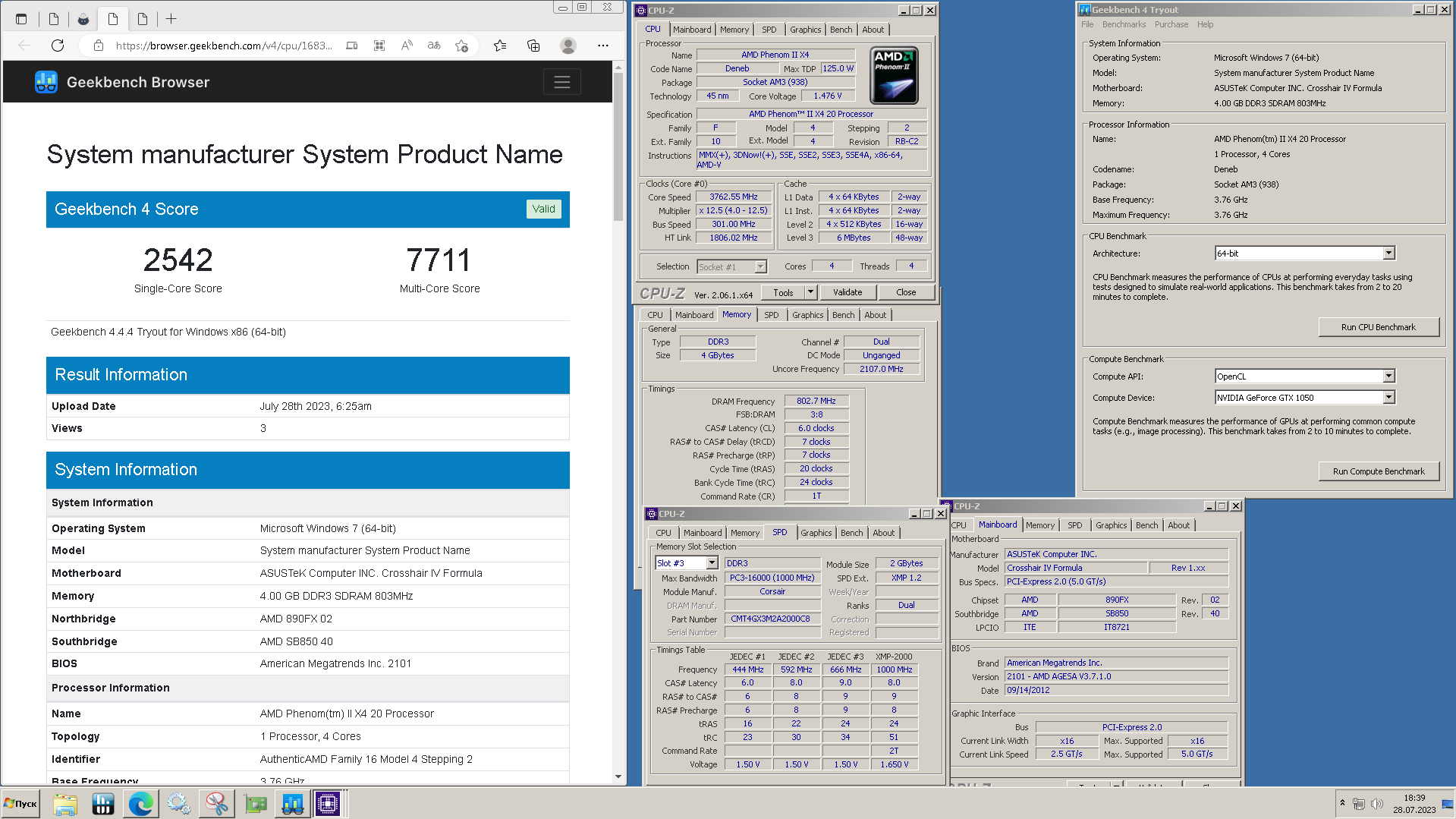Select SPD tab in the Mainboard CPU-Z window
1456x819 pixels.
coord(1074,525)
